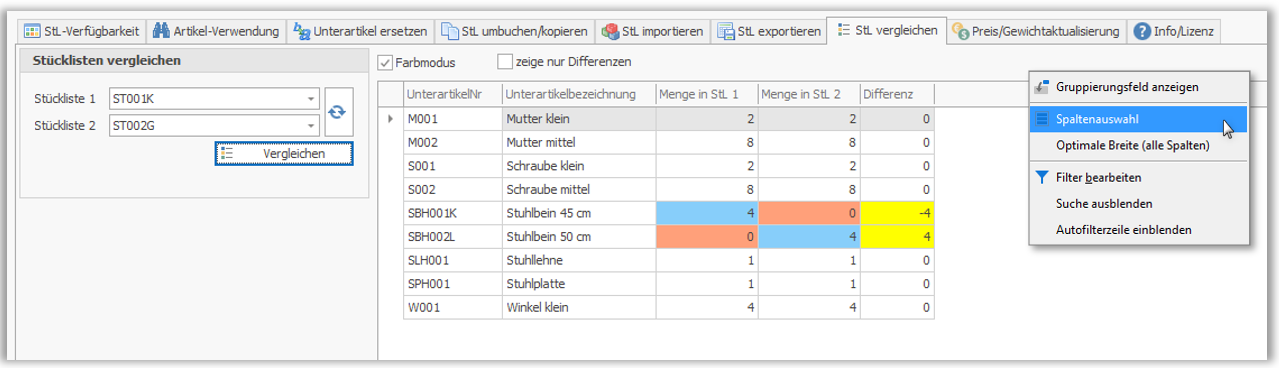Enable the zeige nur Differenzen checkbox
This screenshot has height=368, width=1279.
click(504, 62)
